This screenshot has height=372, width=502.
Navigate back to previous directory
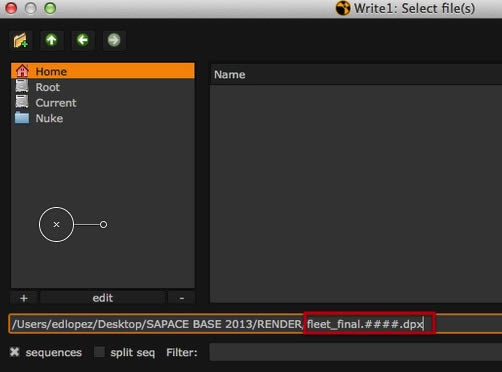pos(83,41)
